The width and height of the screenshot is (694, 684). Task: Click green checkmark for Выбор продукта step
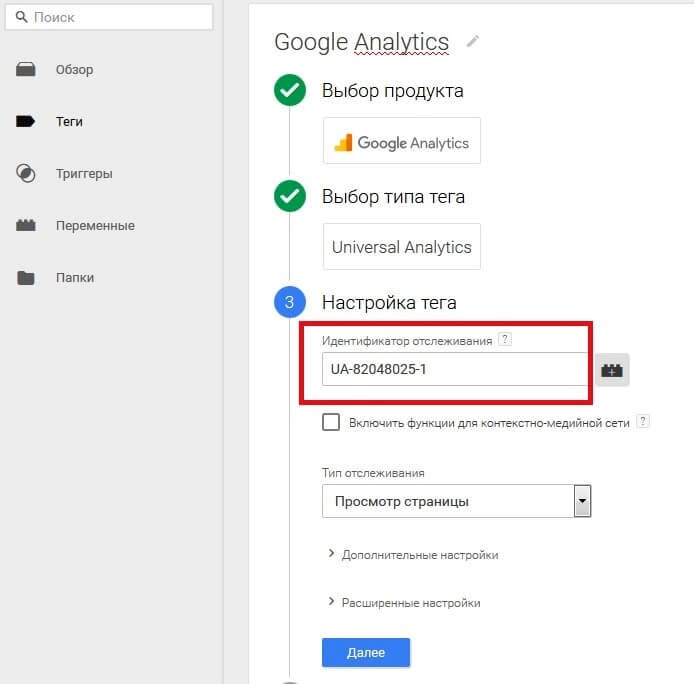289,91
